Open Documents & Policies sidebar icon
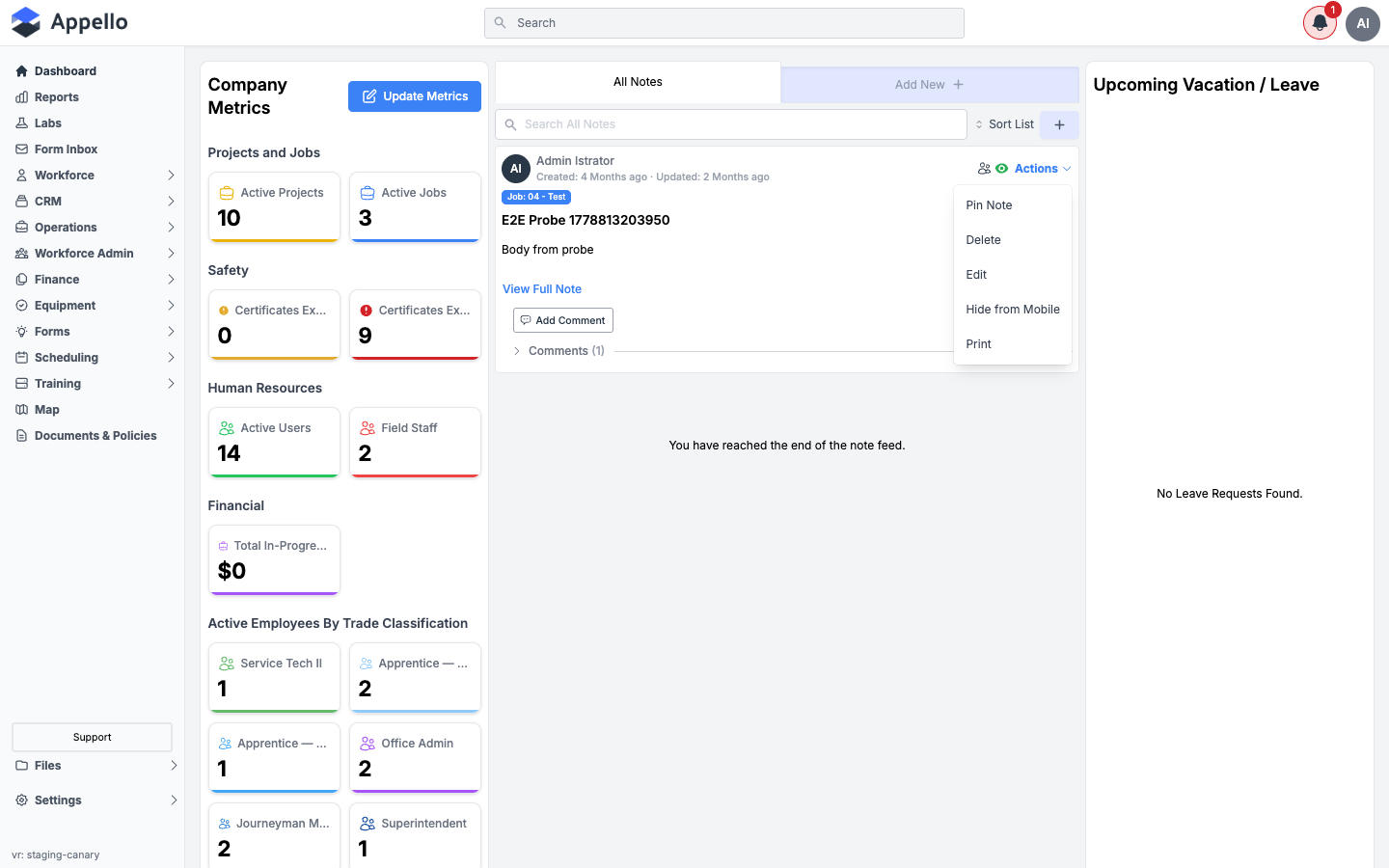 click(21, 436)
